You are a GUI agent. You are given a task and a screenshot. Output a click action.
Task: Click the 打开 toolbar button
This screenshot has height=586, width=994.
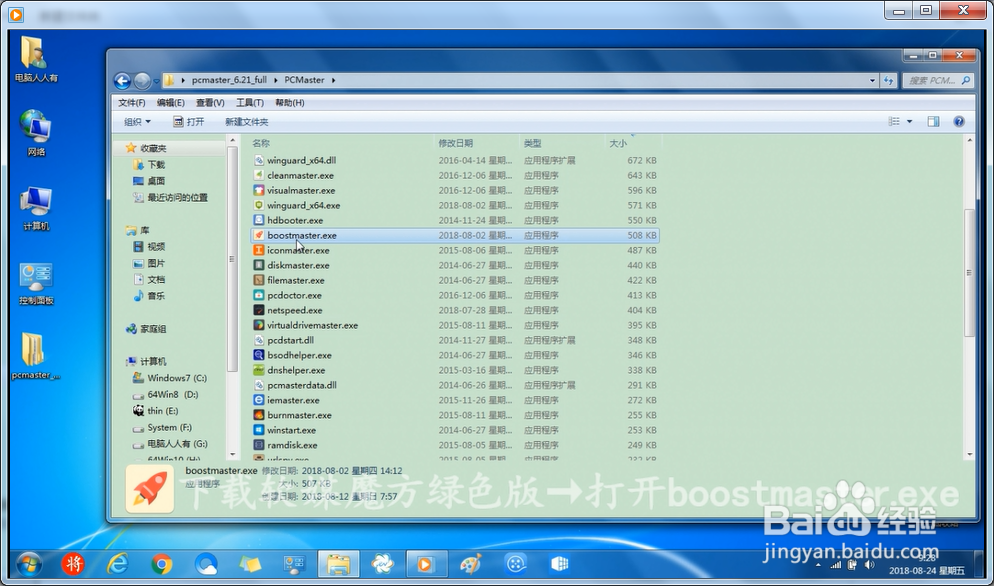pos(189,122)
